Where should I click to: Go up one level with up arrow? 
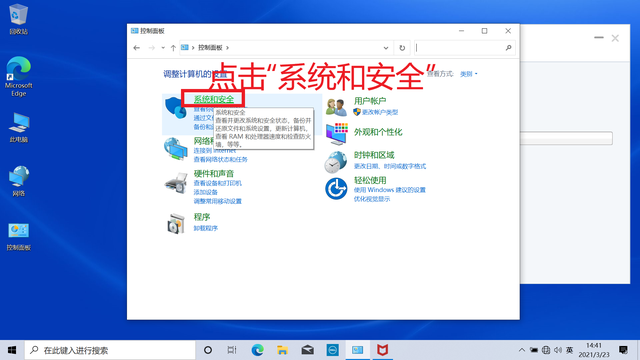click(x=173, y=48)
